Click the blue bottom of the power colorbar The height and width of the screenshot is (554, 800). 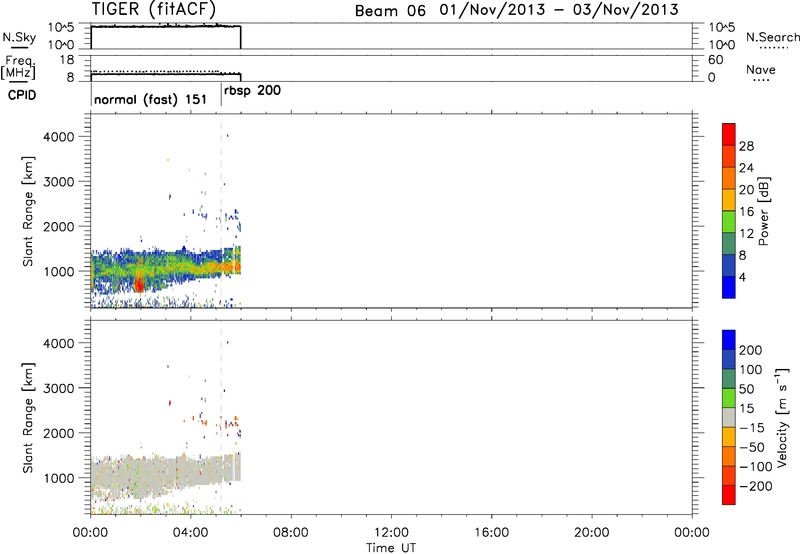click(x=729, y=287)
